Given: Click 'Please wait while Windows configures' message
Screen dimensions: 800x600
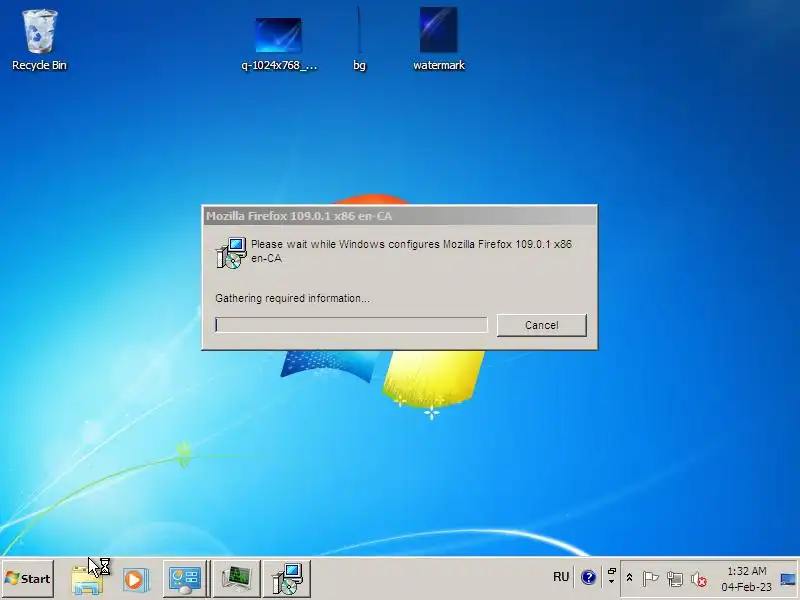Looking at the screenshot, I should [x=411, y=251].
